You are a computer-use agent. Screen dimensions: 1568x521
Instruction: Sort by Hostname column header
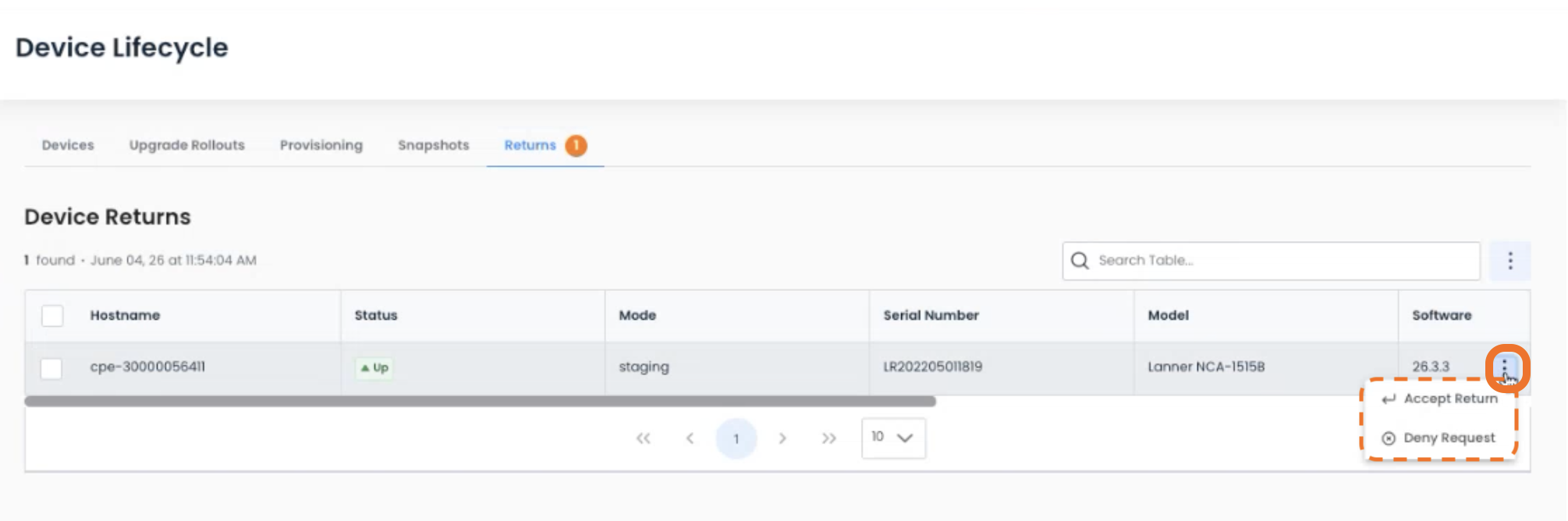pyautogui.click(x=125, y=315)
